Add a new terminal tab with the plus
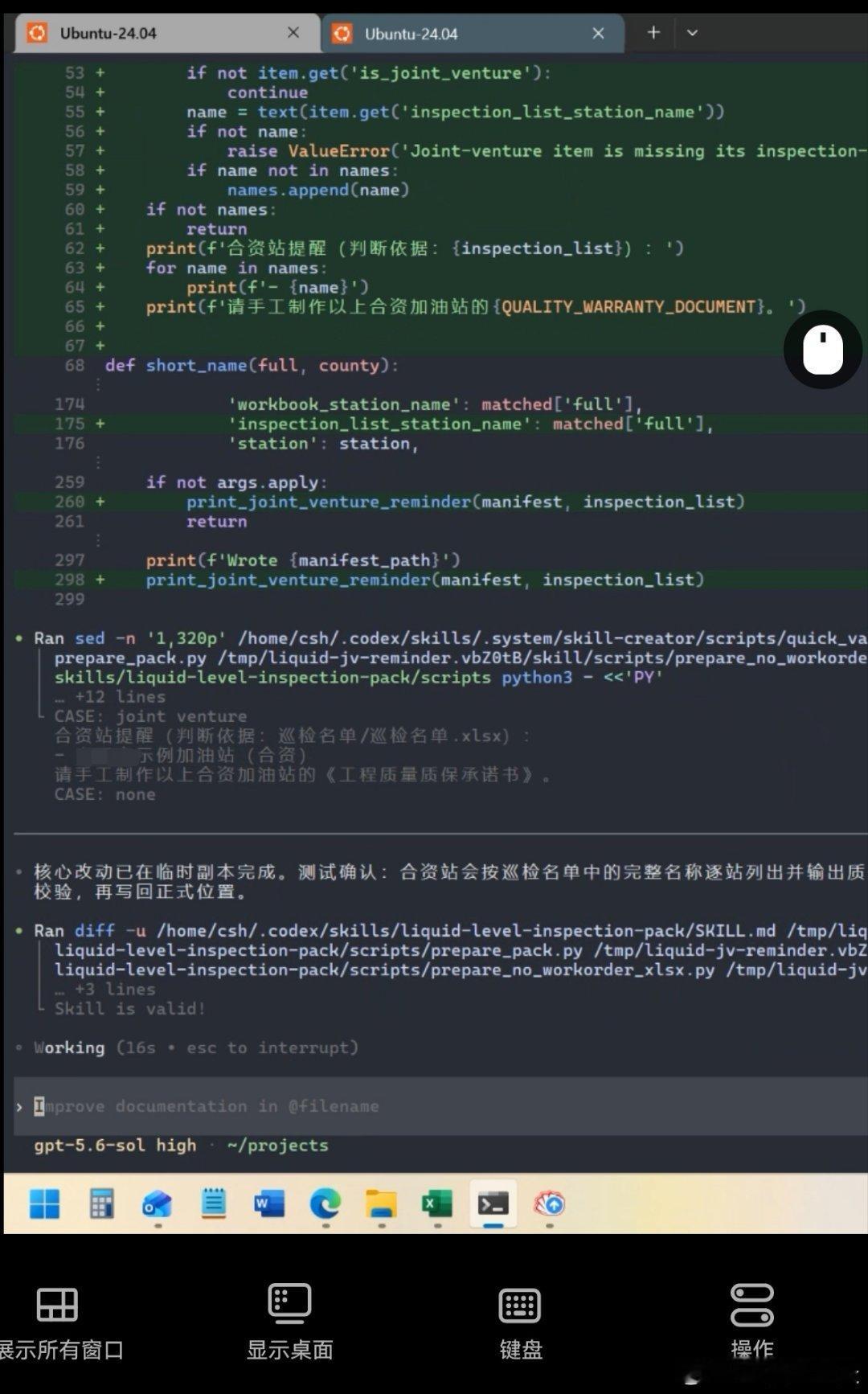Screen dimensions: 868x1394 (x=653, y=32)
